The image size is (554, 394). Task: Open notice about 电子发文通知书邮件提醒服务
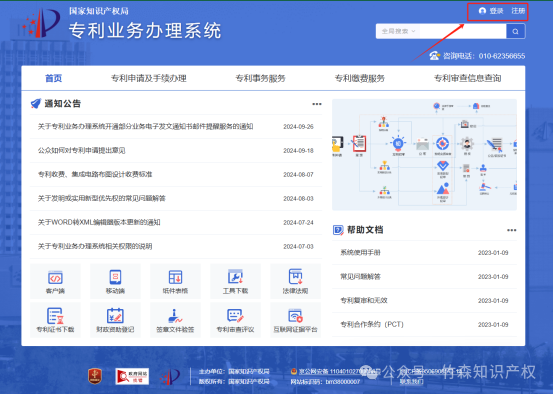click(146, 127)
